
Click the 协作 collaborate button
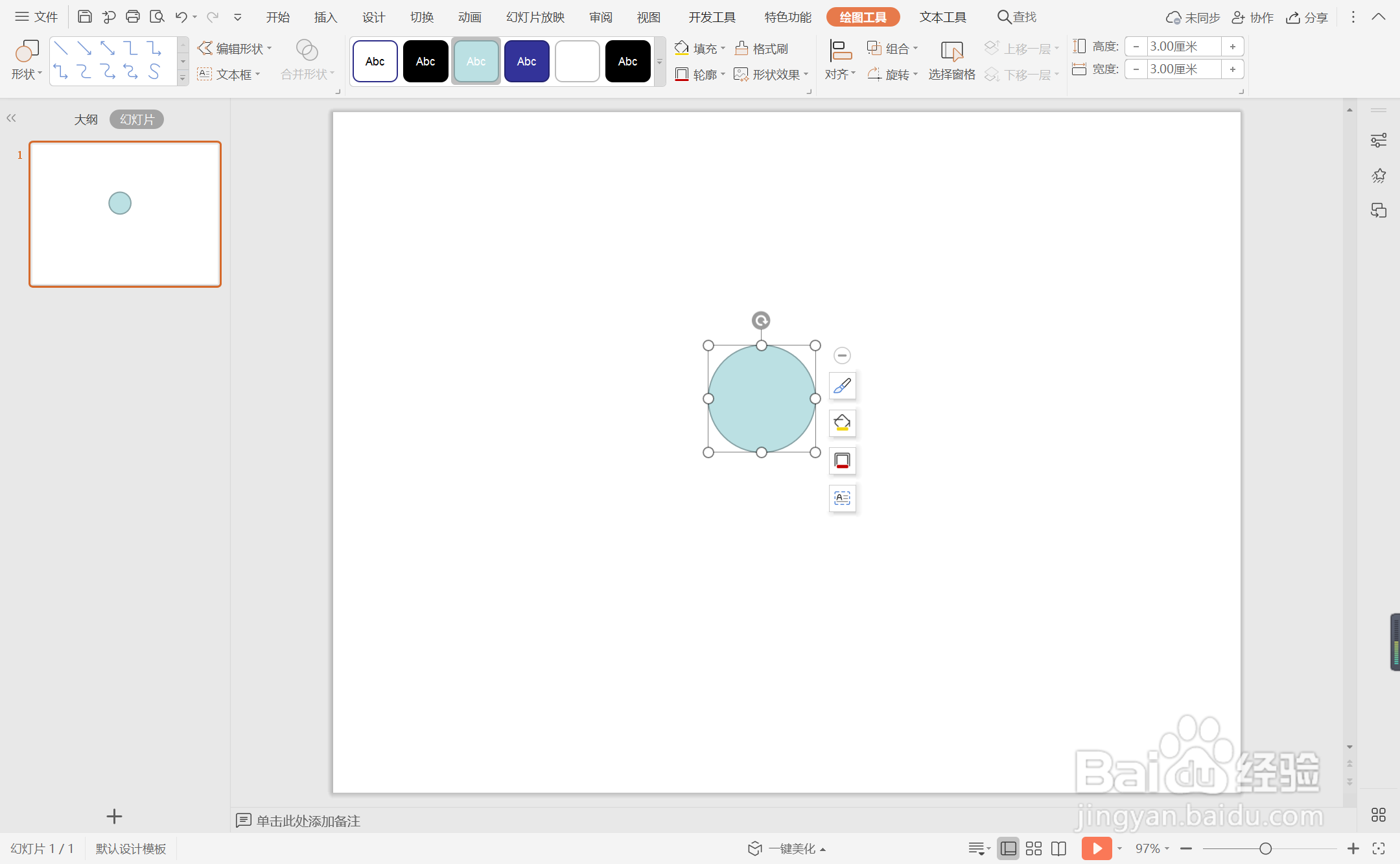(1252, 18)
